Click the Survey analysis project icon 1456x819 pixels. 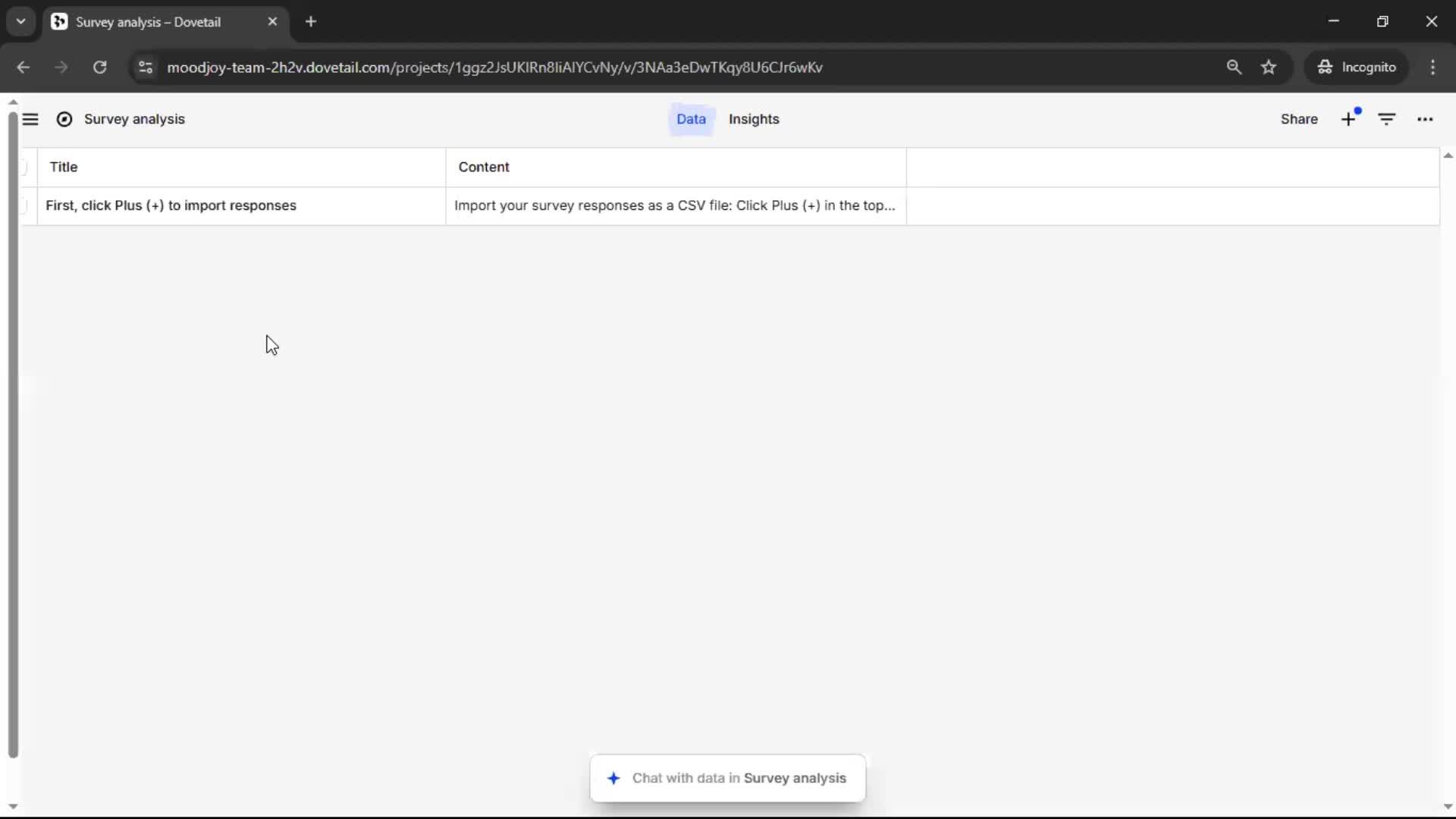[64, 119]
